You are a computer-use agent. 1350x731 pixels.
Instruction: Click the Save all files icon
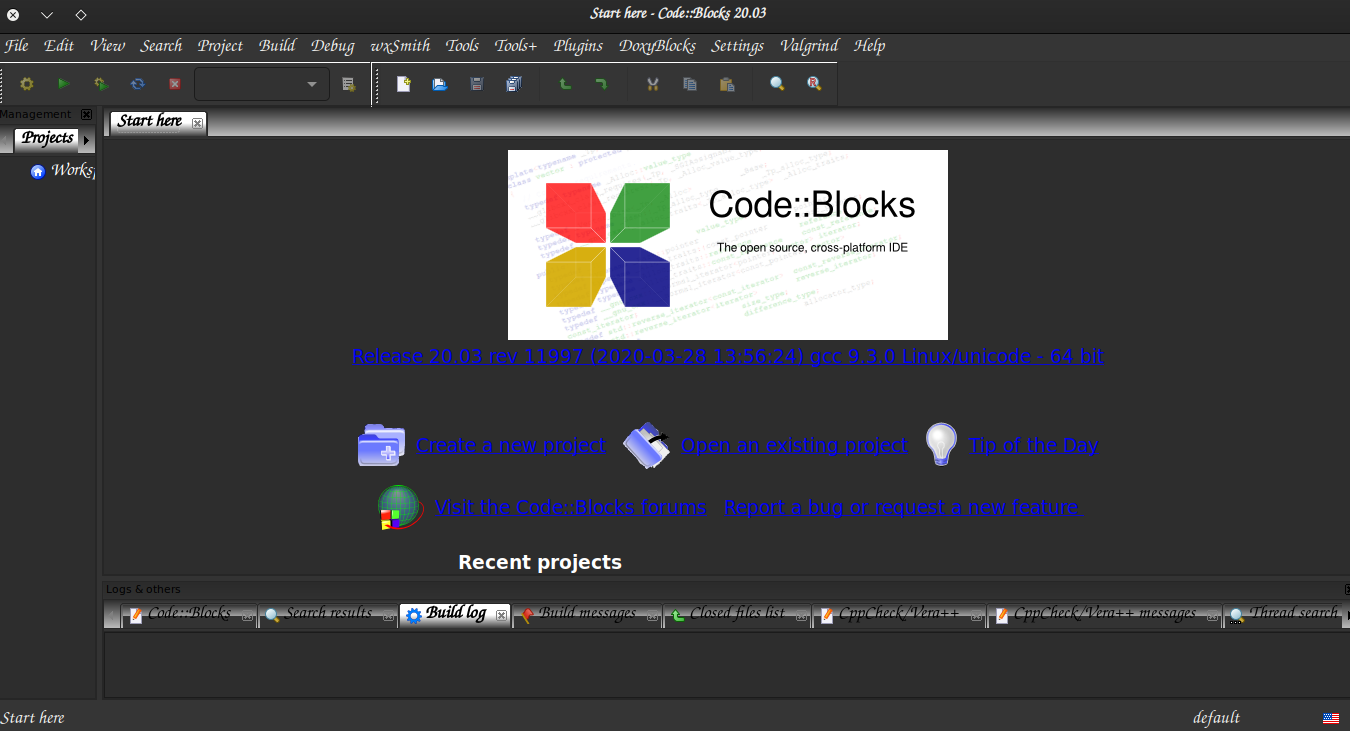point(514,85)
